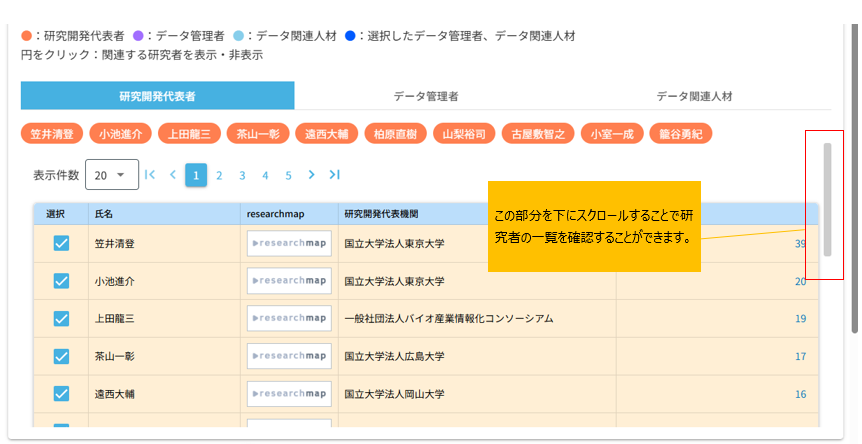Sort by 氏名 column header
862x444 pixels.
(104, 214)
